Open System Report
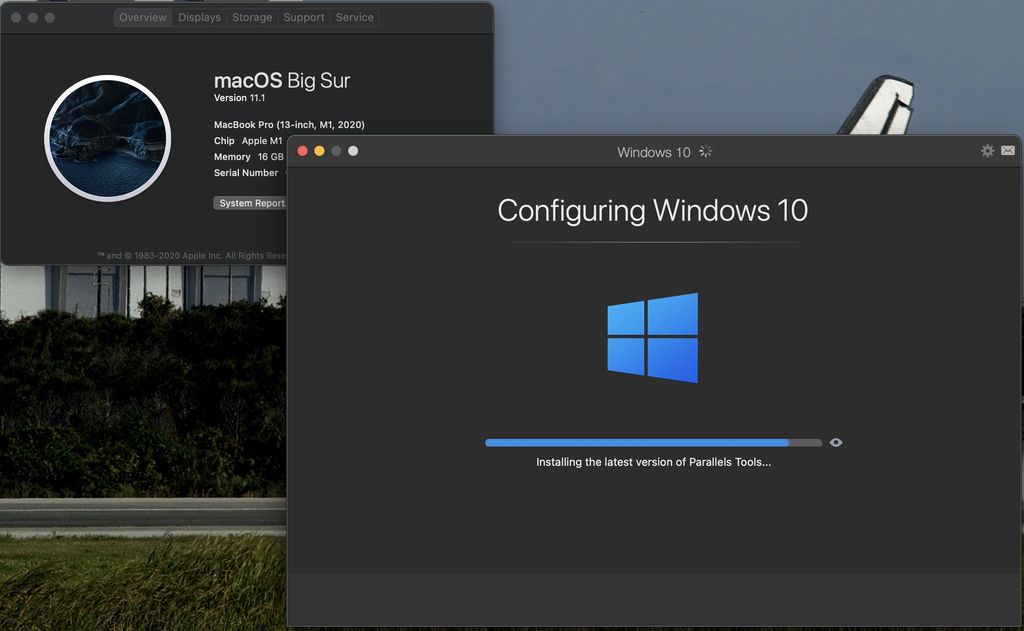The height and width of the screenshot is (631, 1024). (x=250, y=203)
